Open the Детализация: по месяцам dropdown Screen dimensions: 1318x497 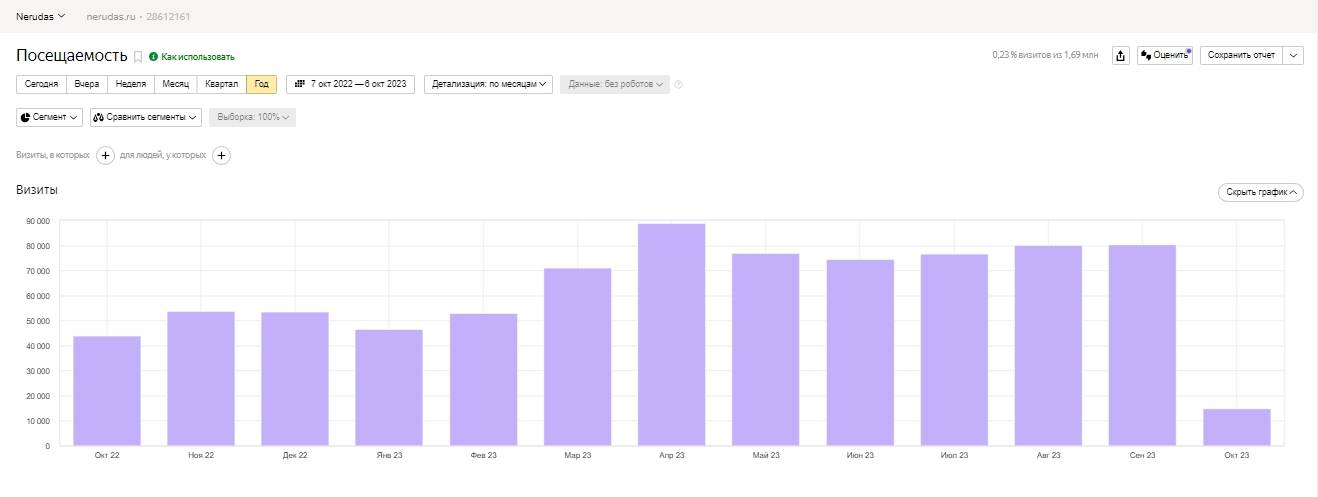click(489, 84)
